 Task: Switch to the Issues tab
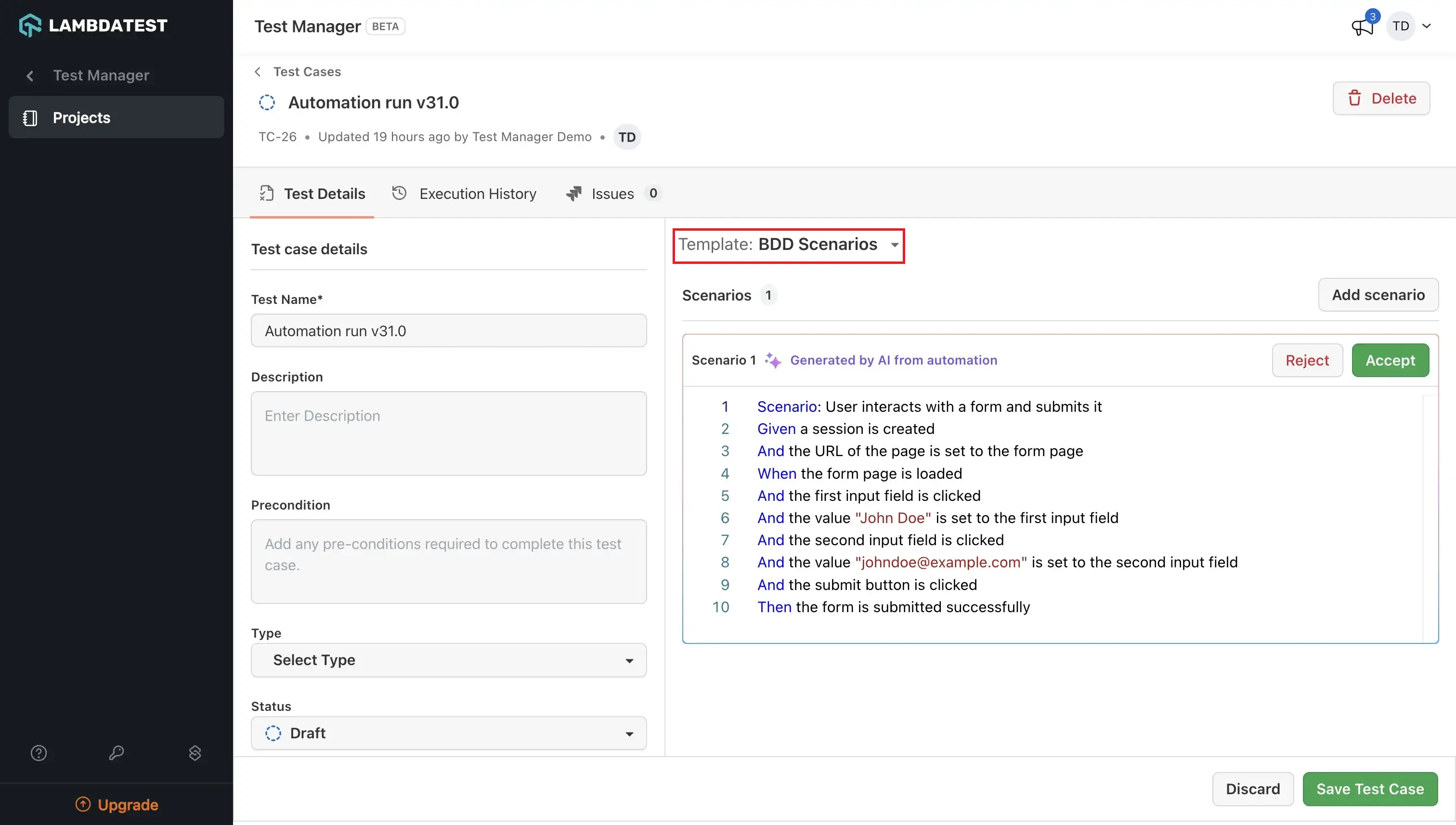614,194
